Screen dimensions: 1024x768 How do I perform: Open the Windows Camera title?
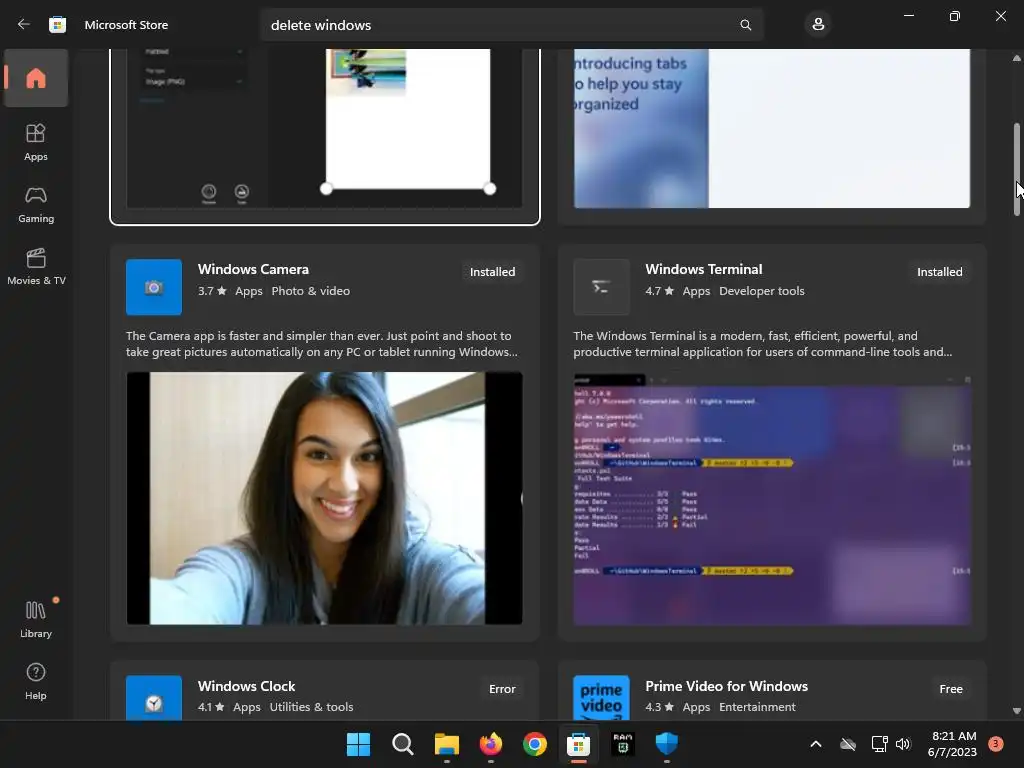click(253, 269)
